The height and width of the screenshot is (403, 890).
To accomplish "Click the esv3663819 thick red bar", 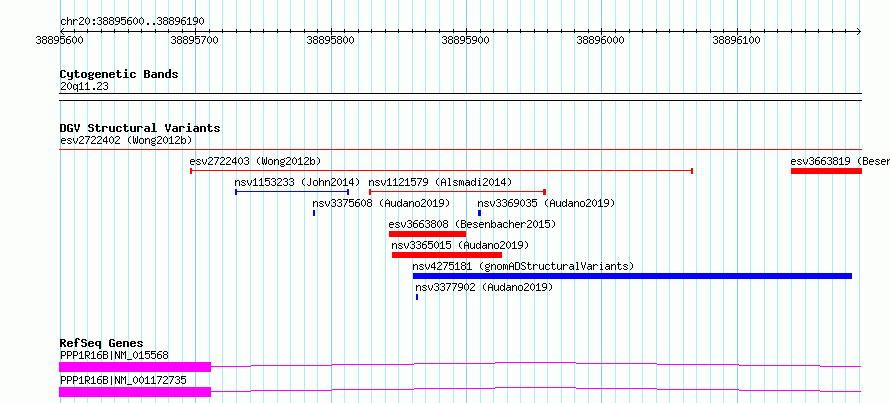I will click(826, 171).
